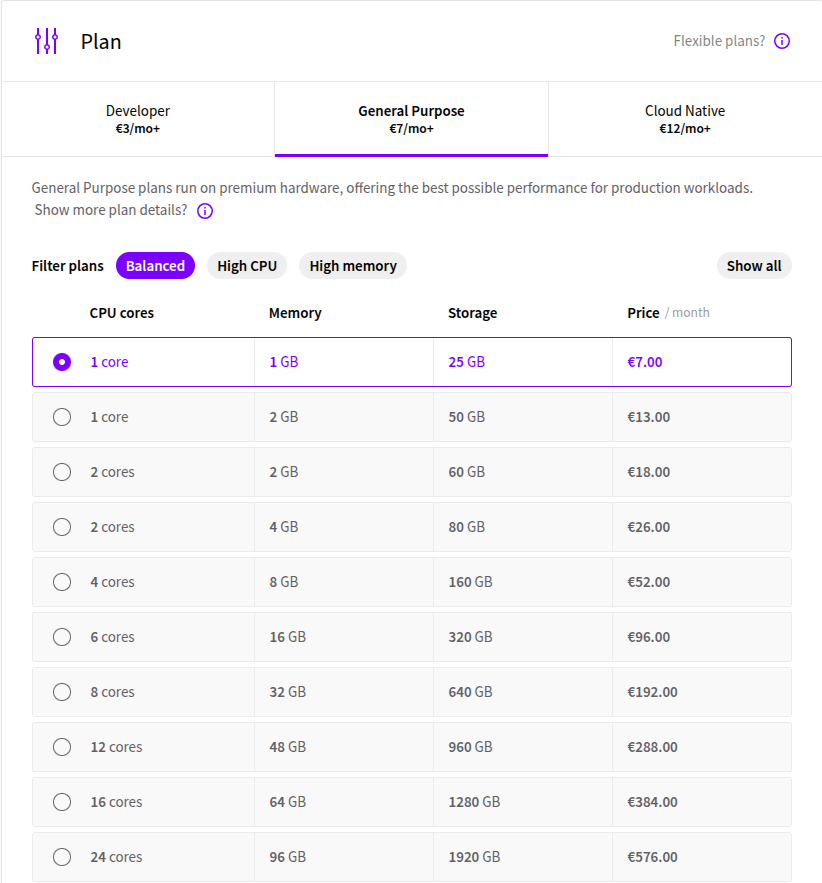Image resolution: width=822 pixels, height=883 pixels.
Task: Pick the €26.00 plan radio button
Action: point(62,527)
